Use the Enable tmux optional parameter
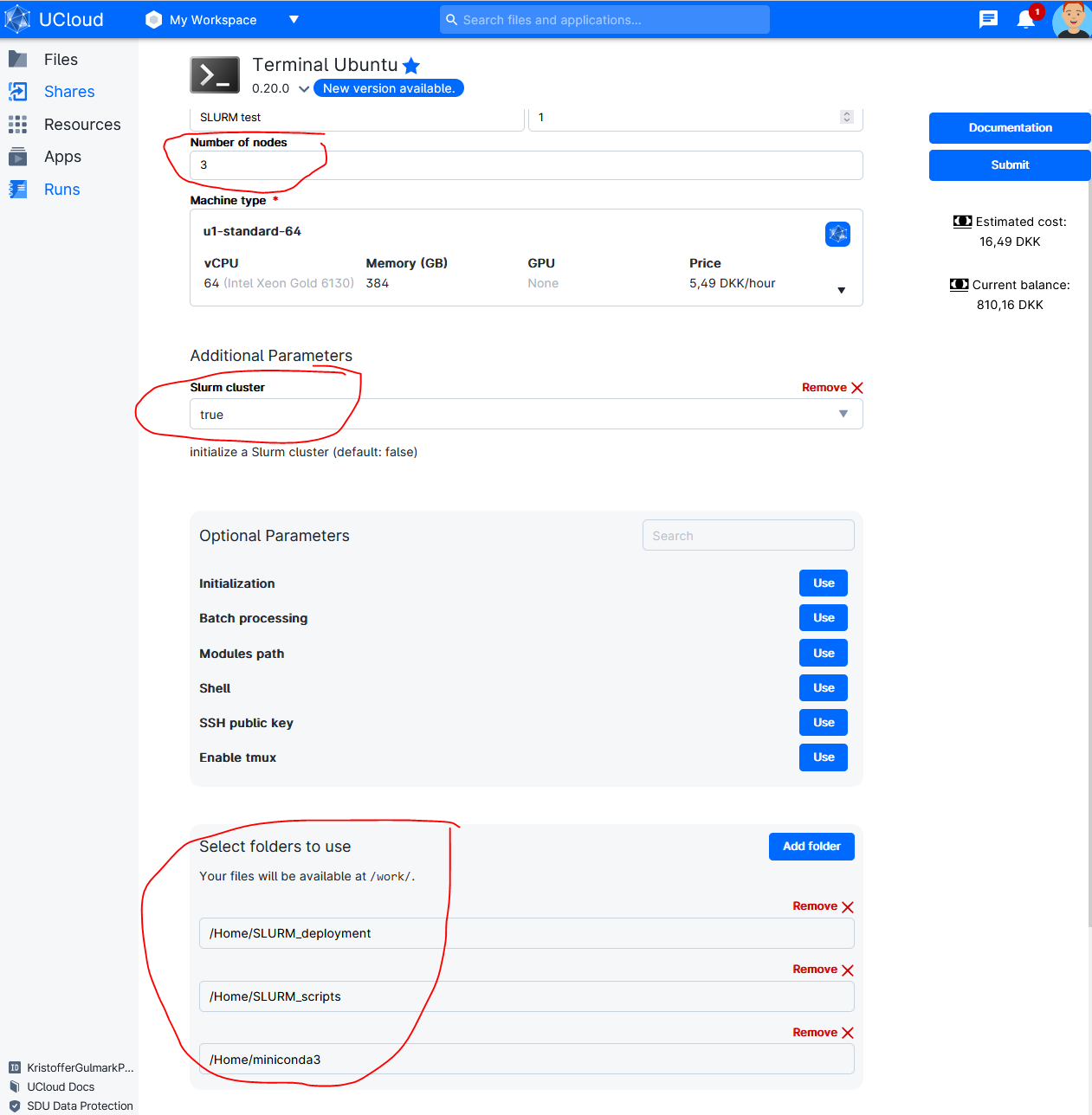 pyautogui.click(x=823, y=757)
